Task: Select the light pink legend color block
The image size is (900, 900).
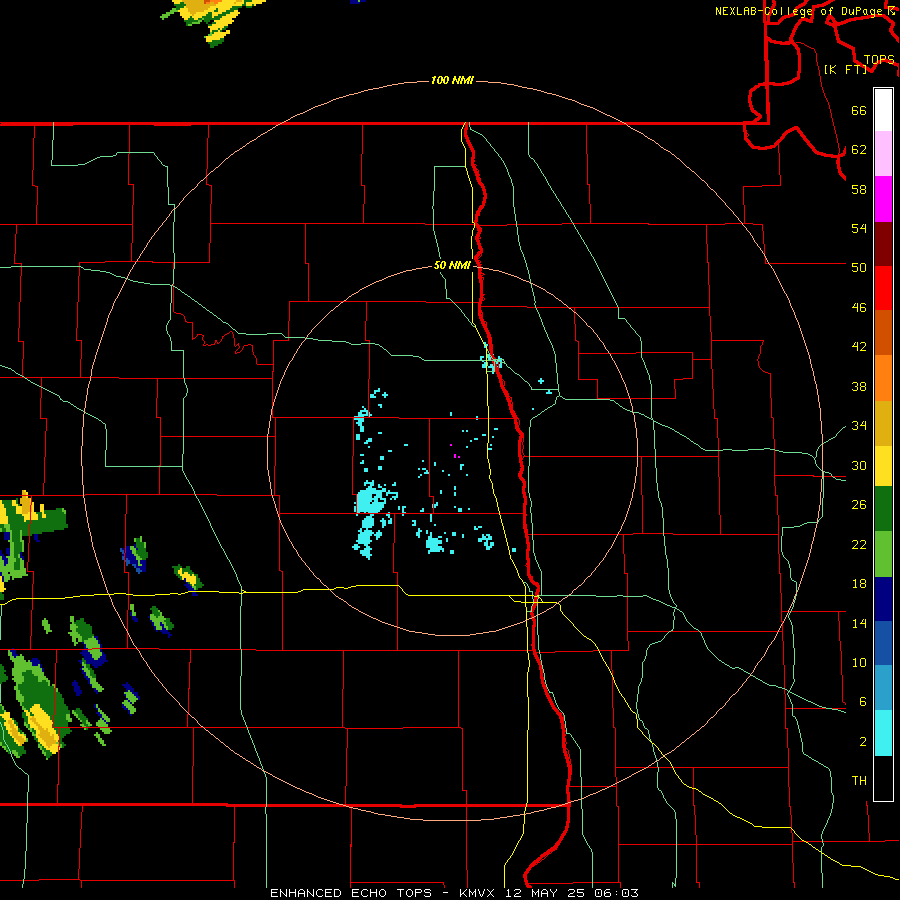Action: pos(883,154)
